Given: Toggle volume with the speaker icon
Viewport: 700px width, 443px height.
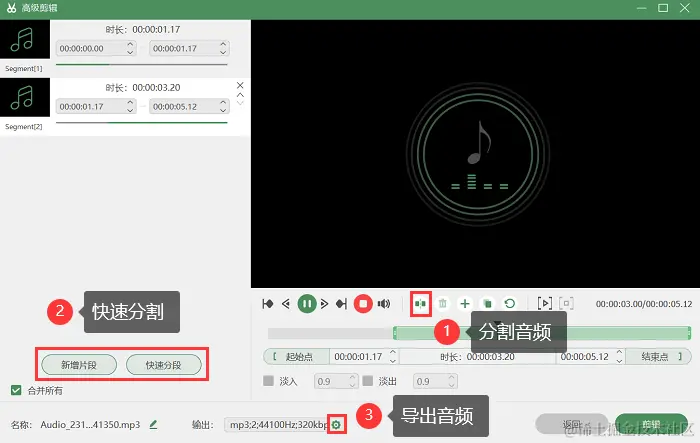Looking at the screenshot, I should coord(384,304).
